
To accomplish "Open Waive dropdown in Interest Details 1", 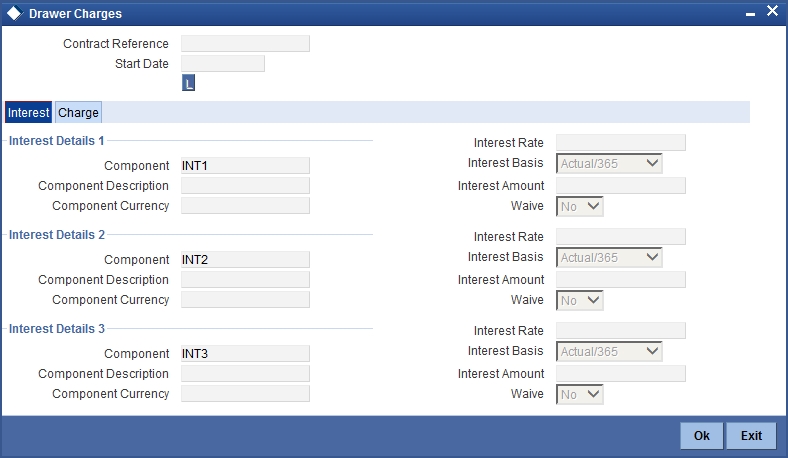I will pyautogui.click(x=579, y=207).
